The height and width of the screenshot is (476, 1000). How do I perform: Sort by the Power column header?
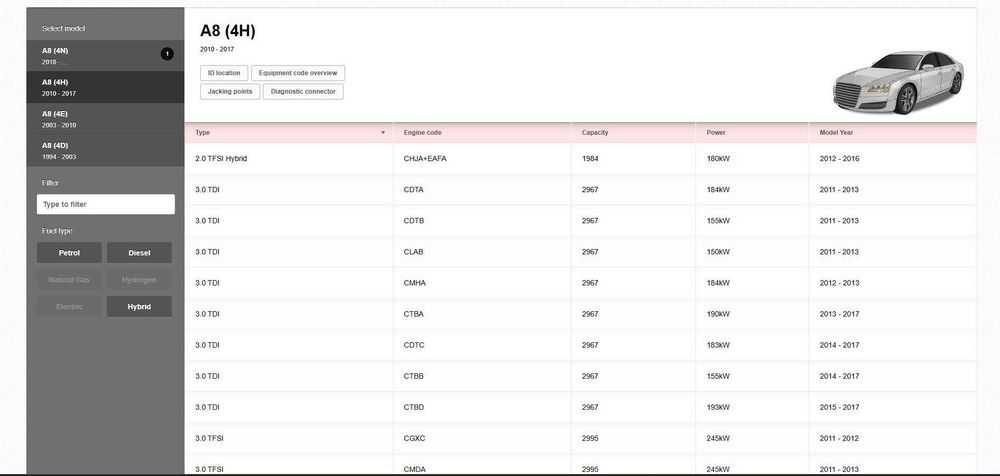pos(753,133)
